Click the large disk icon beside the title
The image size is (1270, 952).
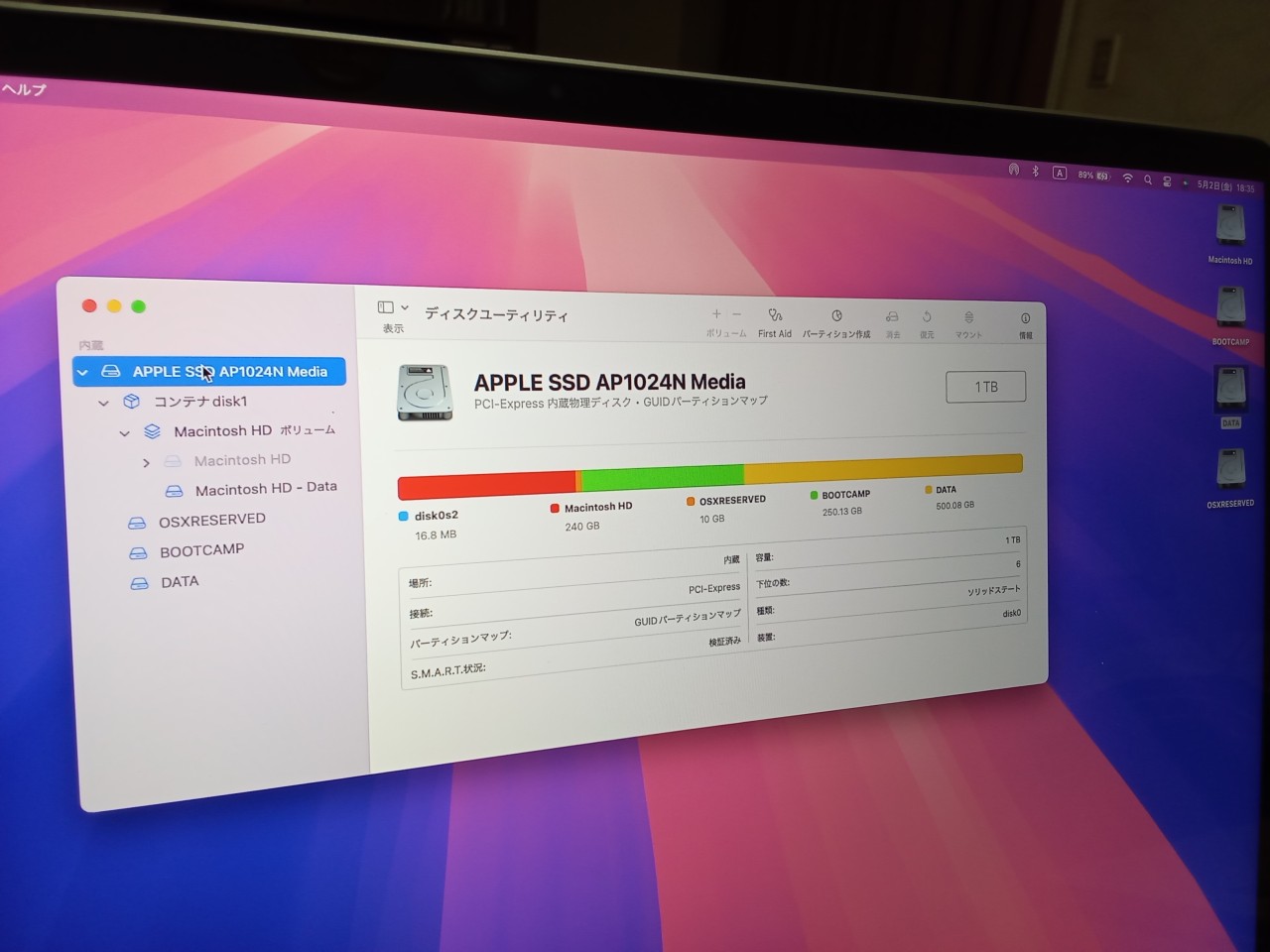425,392
